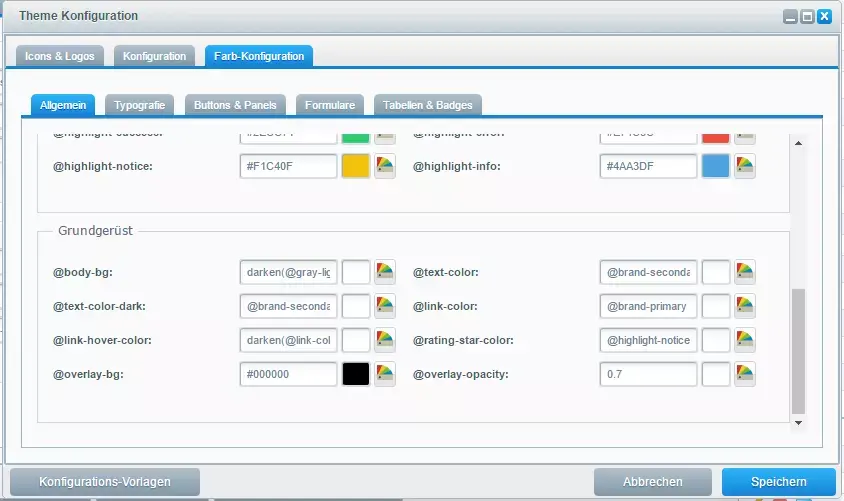Open color picker icon for @link-color
This screenshot has height=501, width=844.
click(745, 306)
